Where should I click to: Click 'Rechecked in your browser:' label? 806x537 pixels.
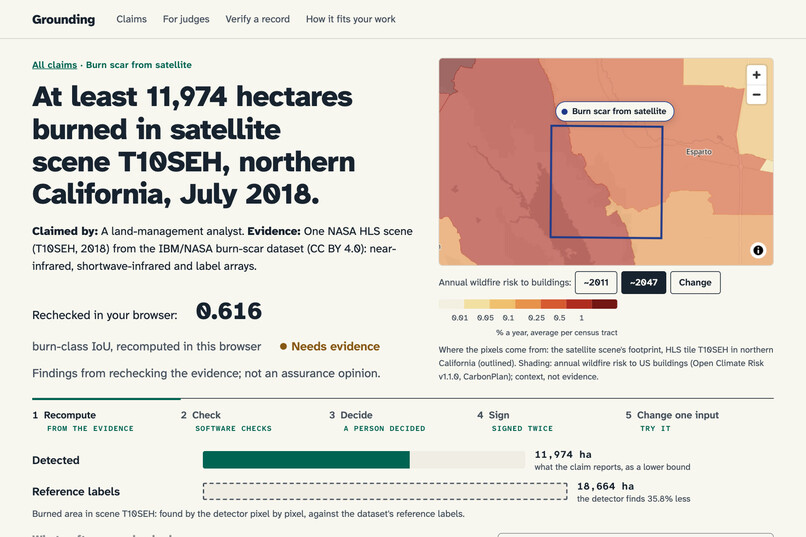coord(105,315)
